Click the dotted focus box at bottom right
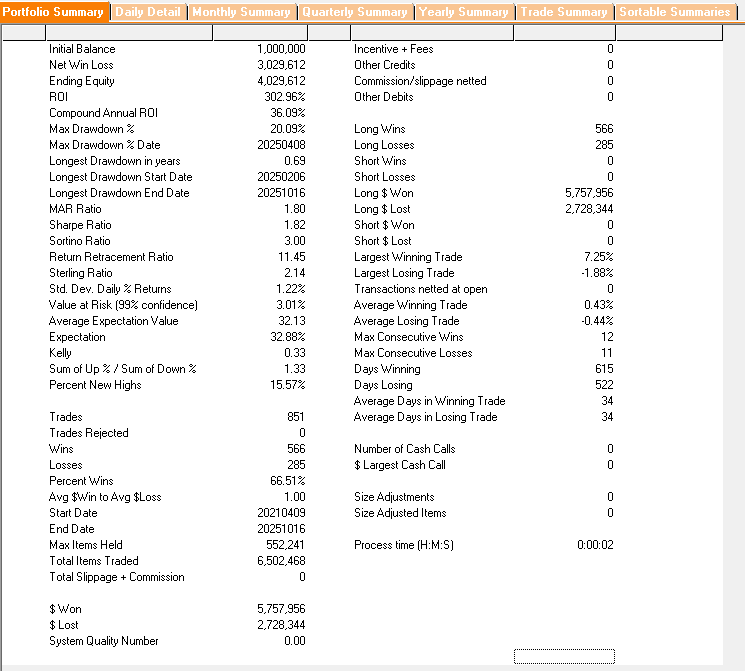This screenshot has height=671, width=745. pos(564,656)
